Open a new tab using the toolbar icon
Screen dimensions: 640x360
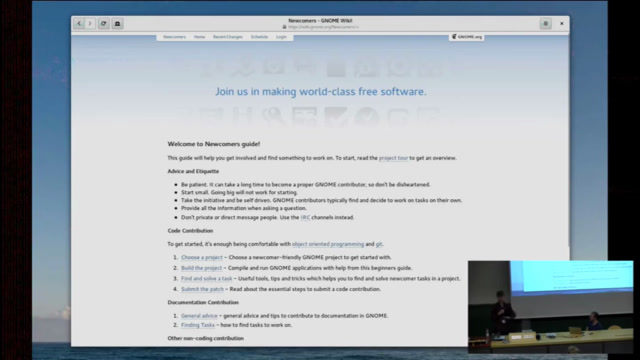coord(118,24)
